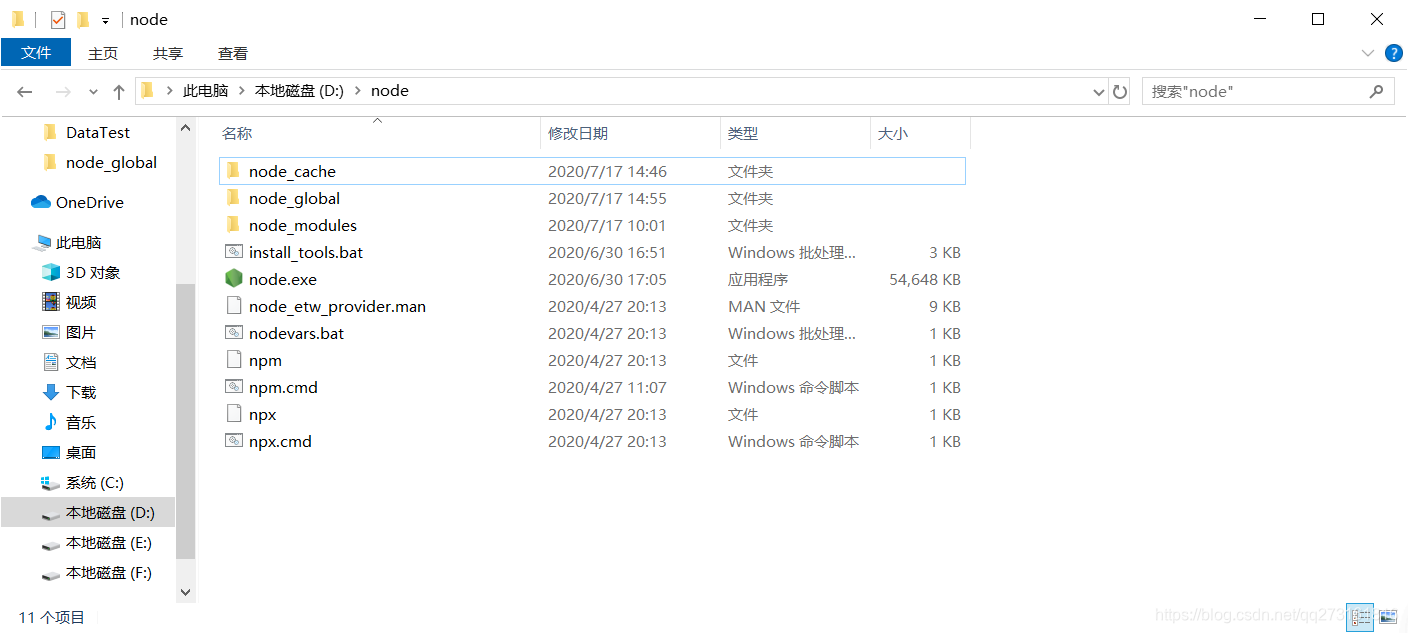This screenshot has height=633, width=1408.
Task: Switch to details view layout icon
Action: point(1361,618)
